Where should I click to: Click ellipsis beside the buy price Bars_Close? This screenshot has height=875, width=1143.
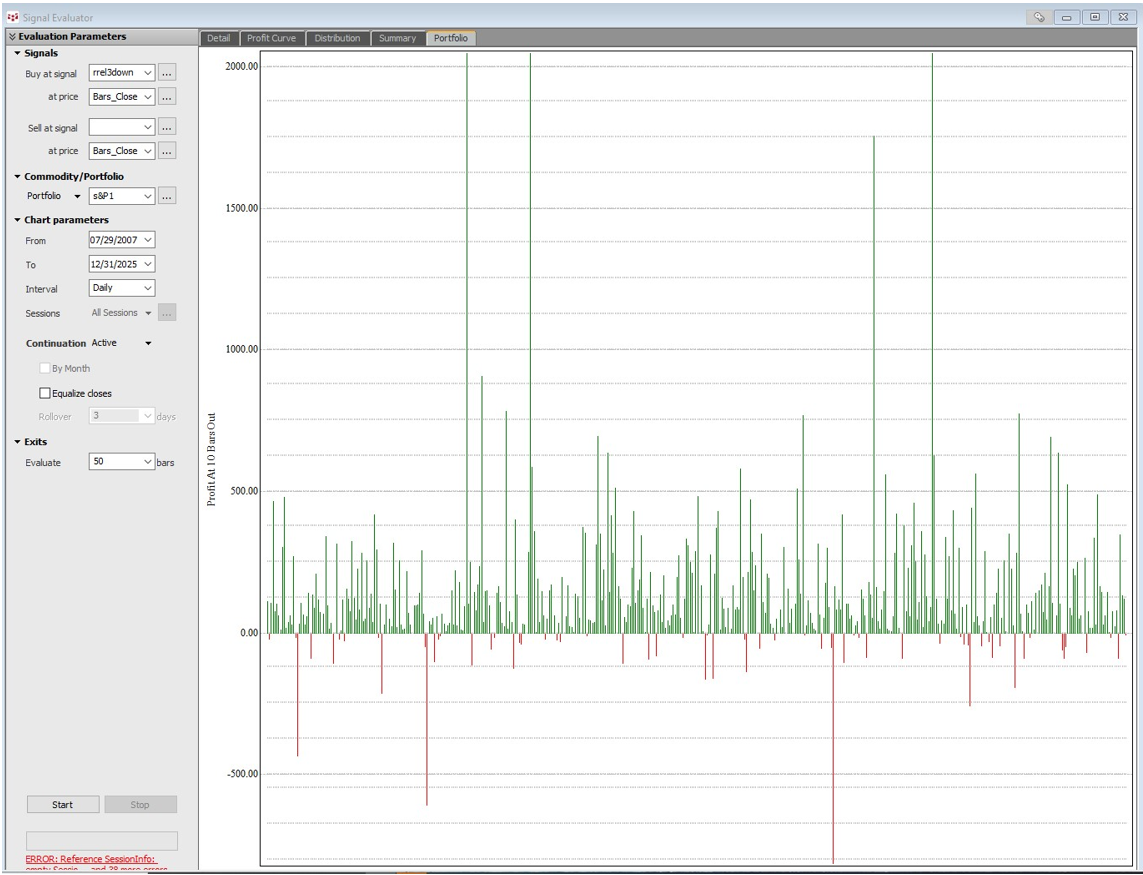click(x=167, y=97)
